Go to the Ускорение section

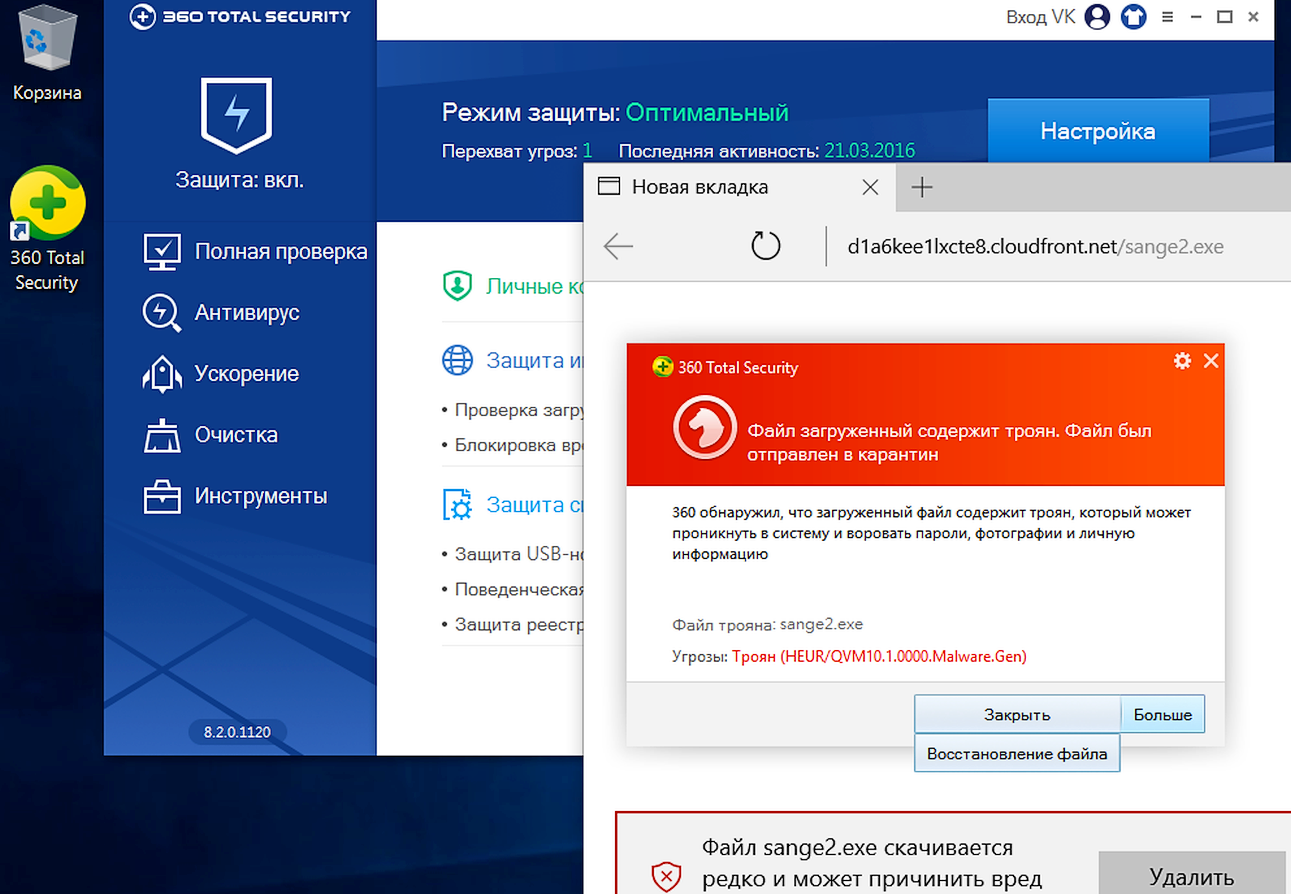point(247,374)
